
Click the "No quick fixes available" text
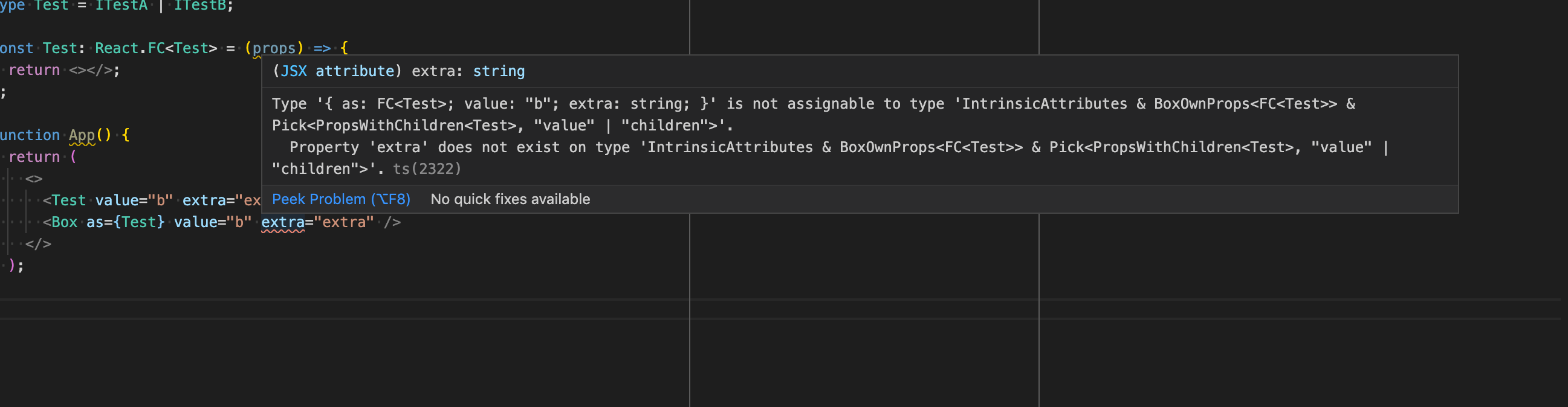tap(510, 199)
